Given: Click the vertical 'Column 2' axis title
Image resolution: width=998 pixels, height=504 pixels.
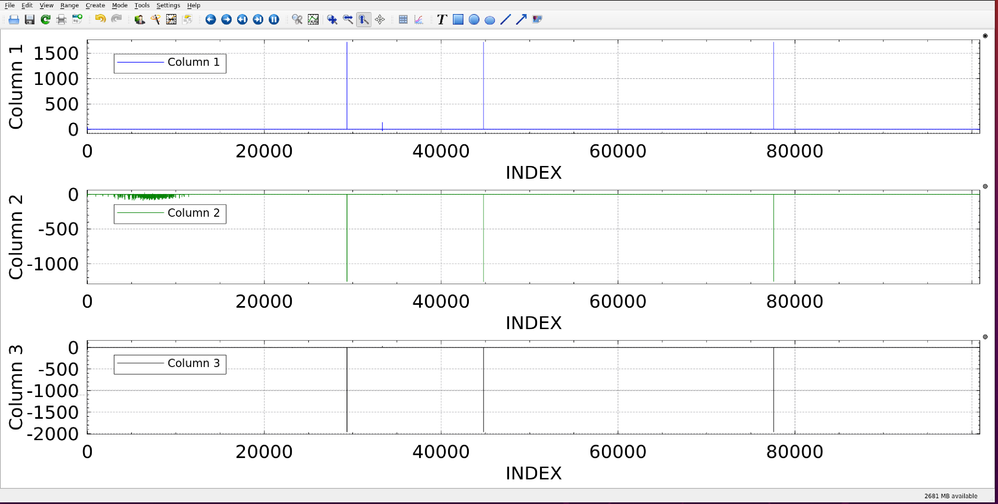Looking at the screenshot, I should tap(16, 235).
